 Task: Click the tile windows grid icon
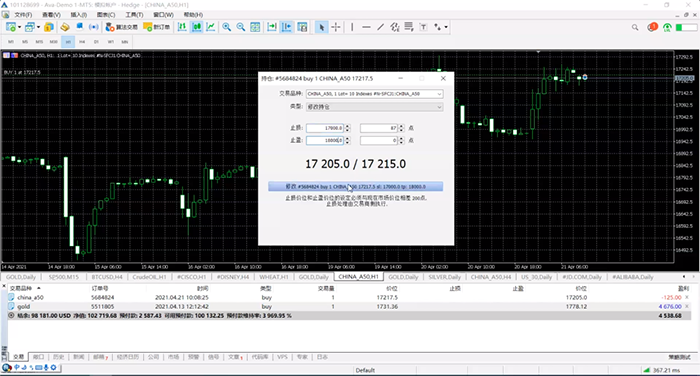click(x=255, y=27)
